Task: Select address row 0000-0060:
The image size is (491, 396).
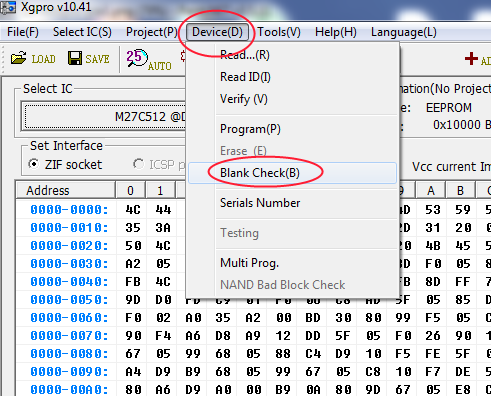Action: 69,318
